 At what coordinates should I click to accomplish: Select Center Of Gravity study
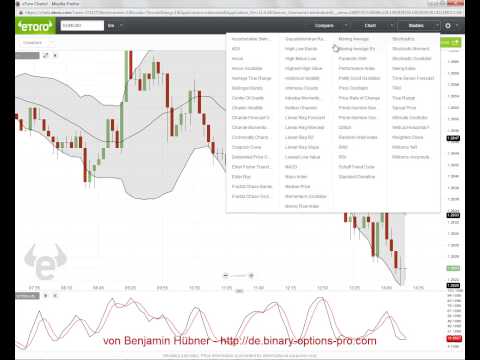click(x=248, y=98)
